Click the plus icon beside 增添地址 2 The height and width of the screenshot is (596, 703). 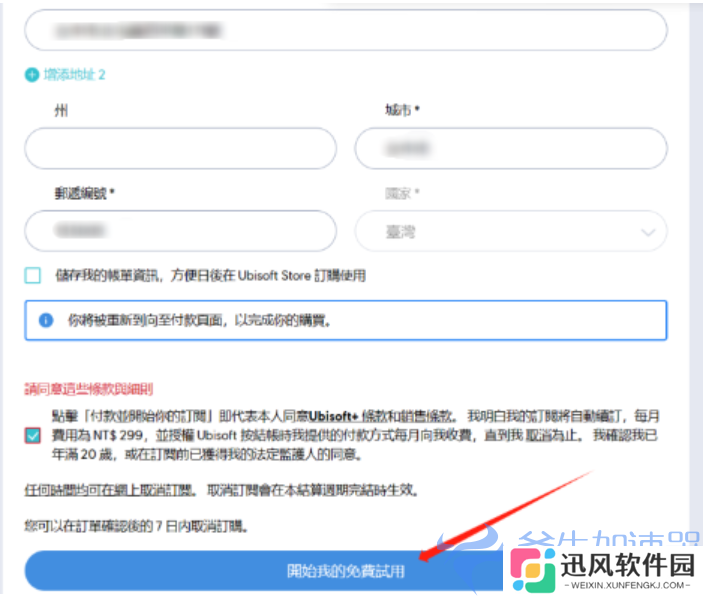tap(32, 74)
